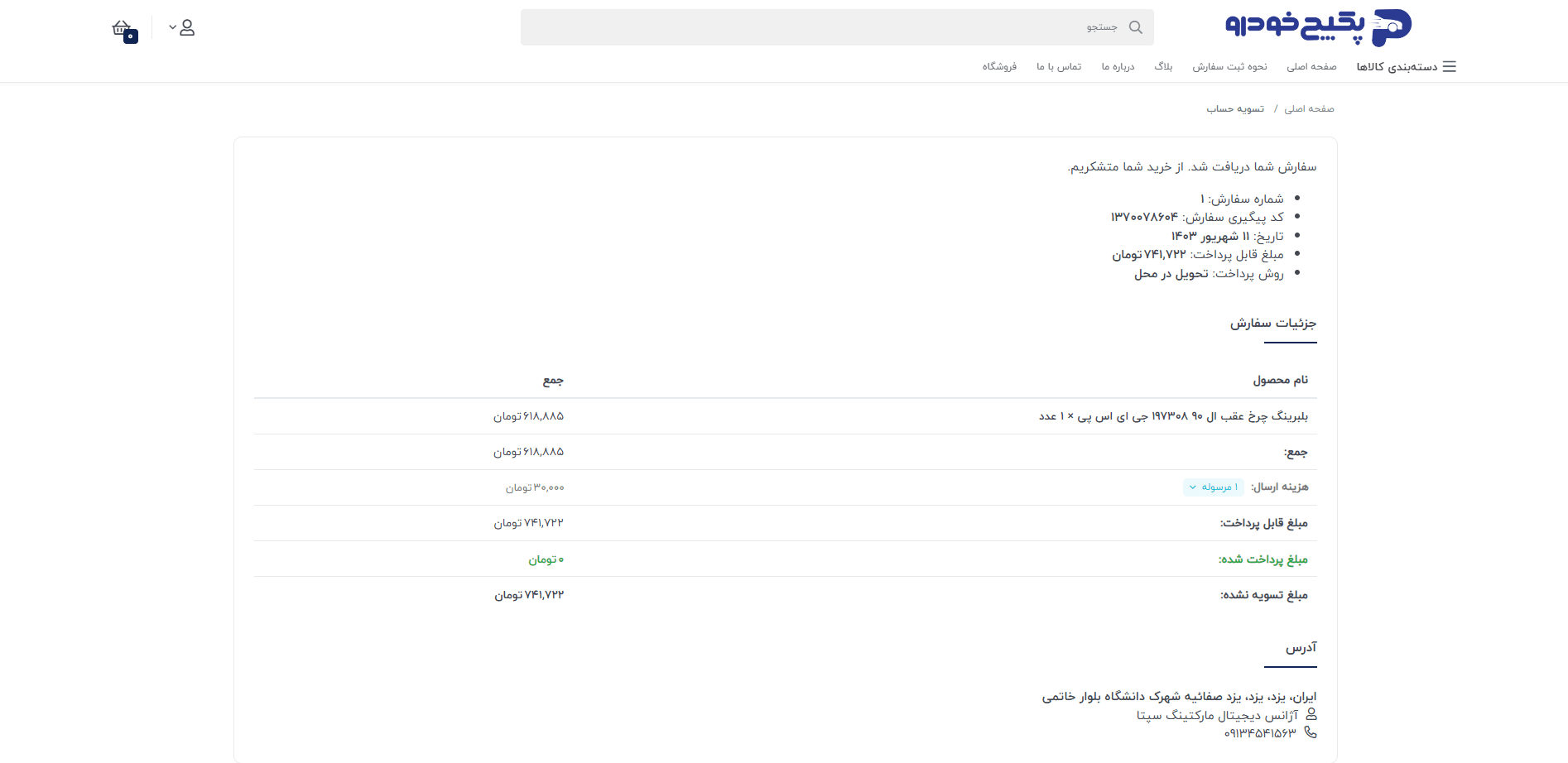
Task: Open the user account icon
Action: [x=187, y=28]
